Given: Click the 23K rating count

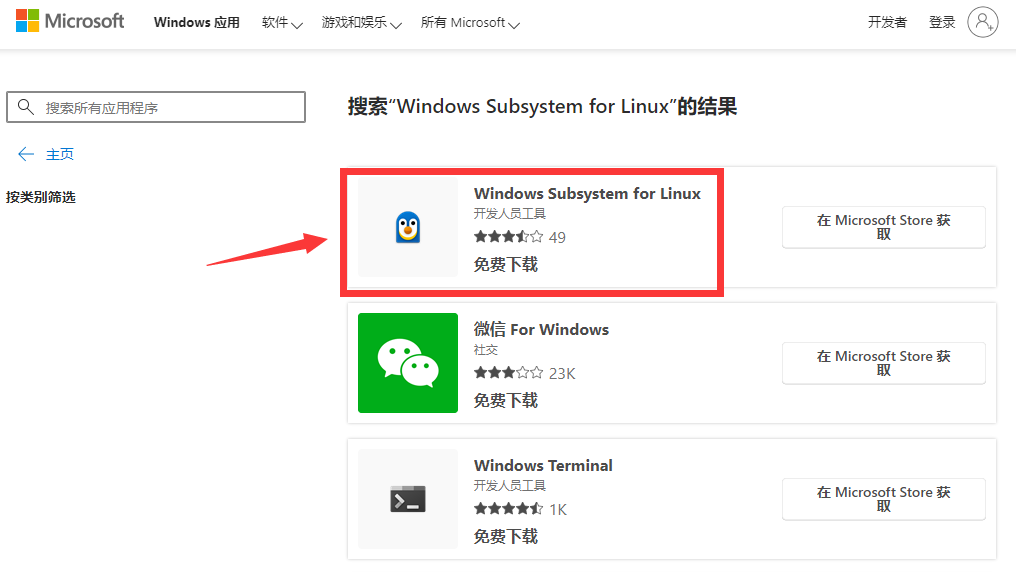Looking at the screenshot, I should point(562,374).
